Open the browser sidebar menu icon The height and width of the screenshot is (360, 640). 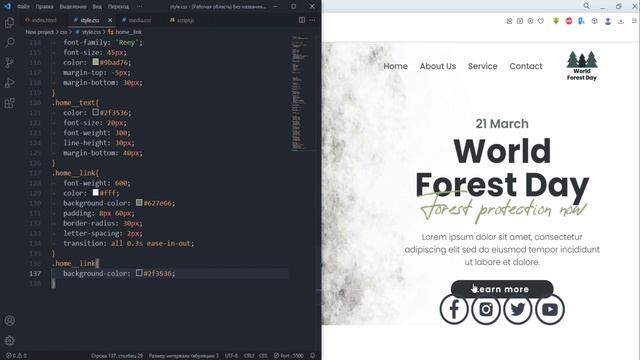pyautogui.click(x=634, y=21)
